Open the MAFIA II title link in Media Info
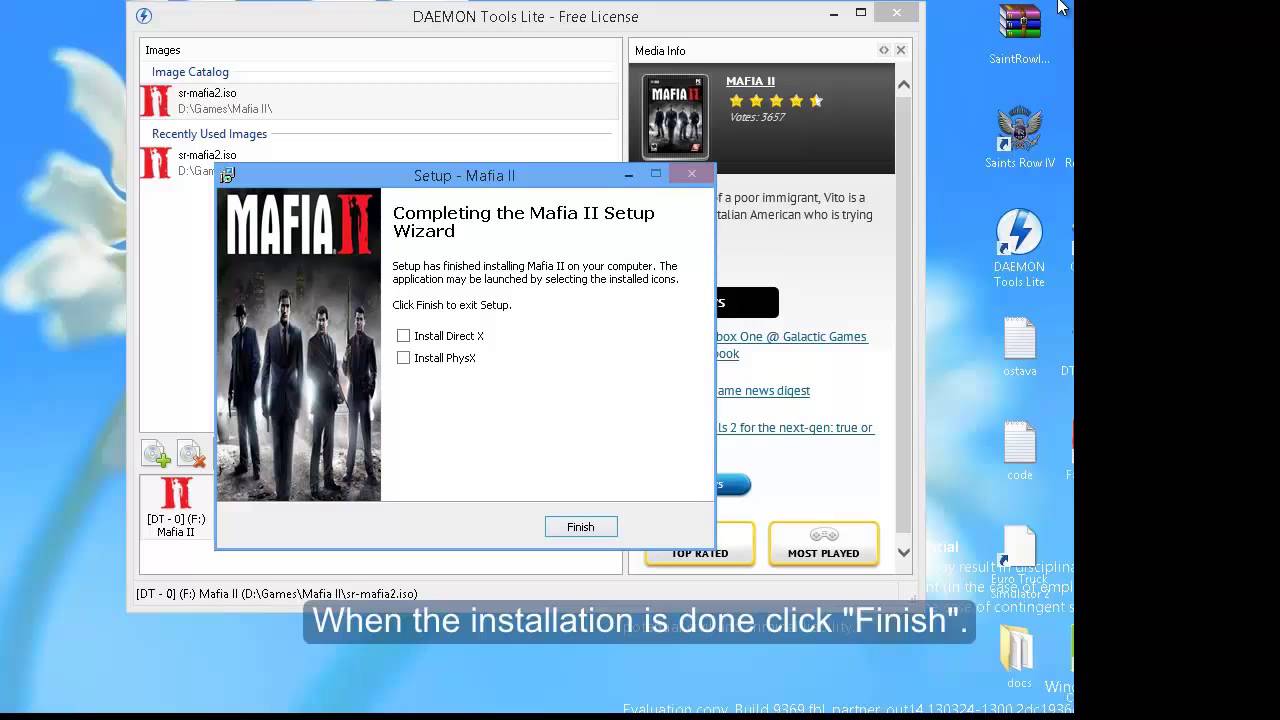 tap(750, 81)
